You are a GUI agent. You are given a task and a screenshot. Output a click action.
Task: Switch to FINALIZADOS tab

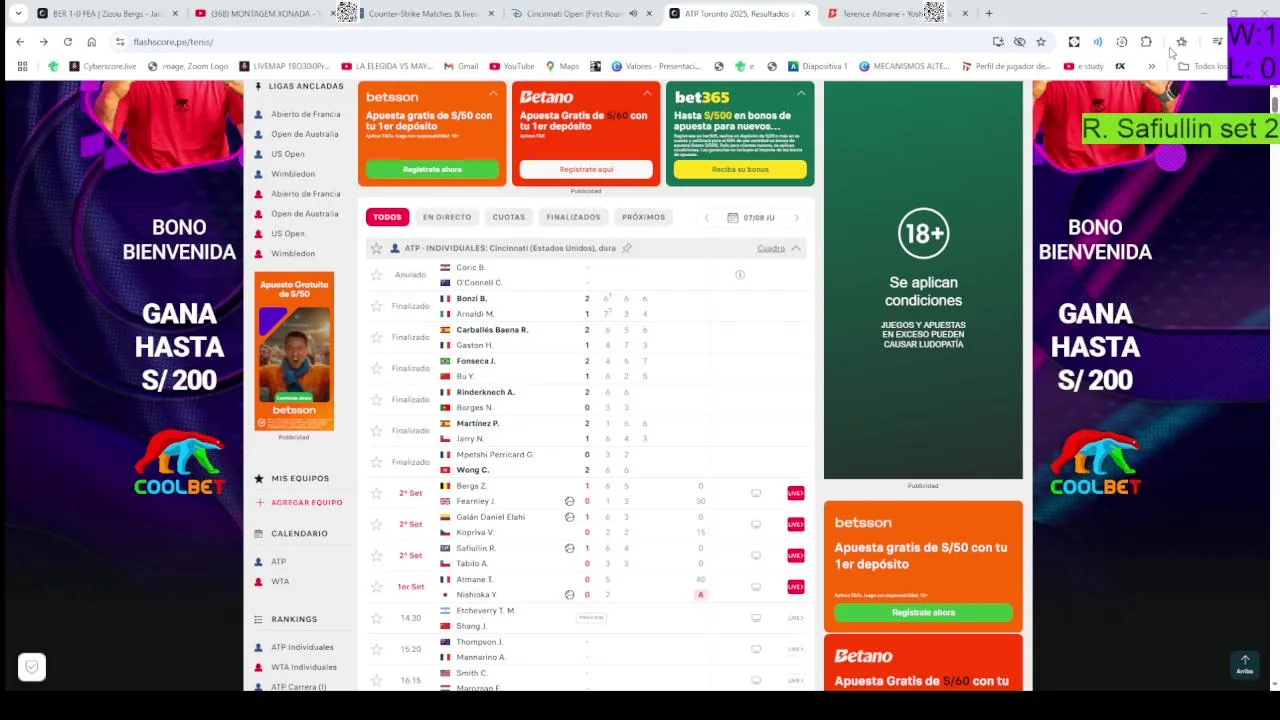pos(573,217)
